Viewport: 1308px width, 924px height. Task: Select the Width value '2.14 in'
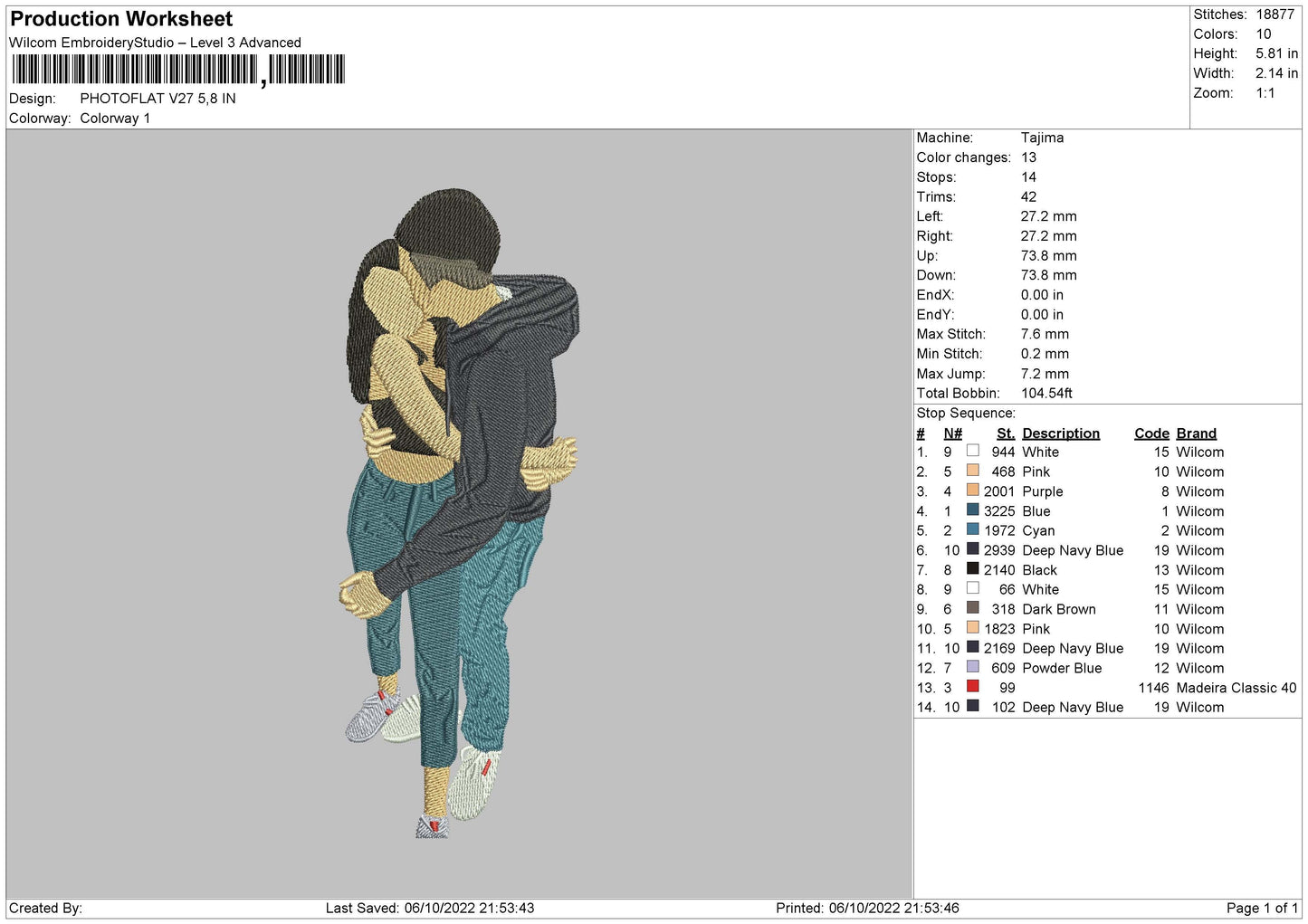click(x=1276, y=73)
